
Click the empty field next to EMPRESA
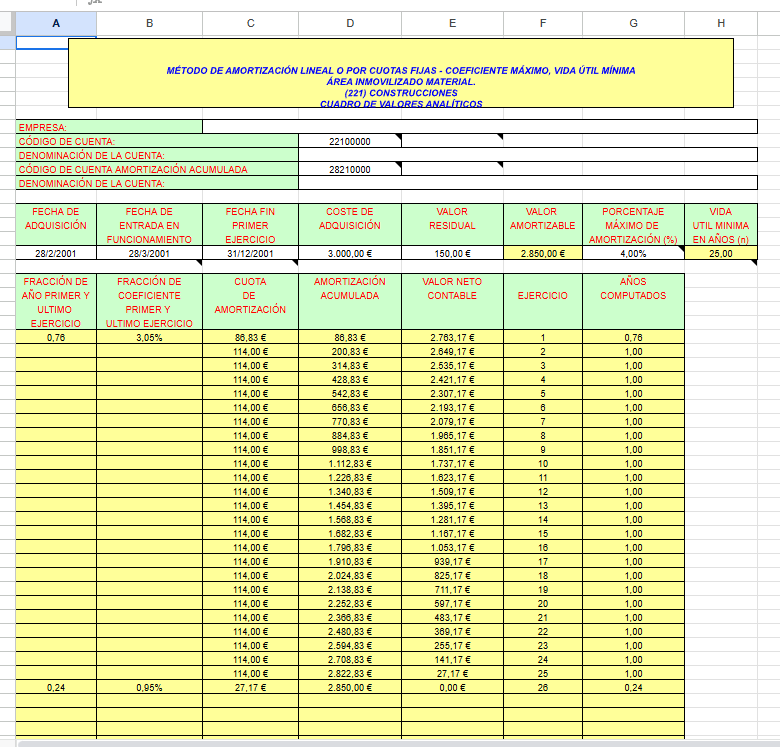pos(479,127)
